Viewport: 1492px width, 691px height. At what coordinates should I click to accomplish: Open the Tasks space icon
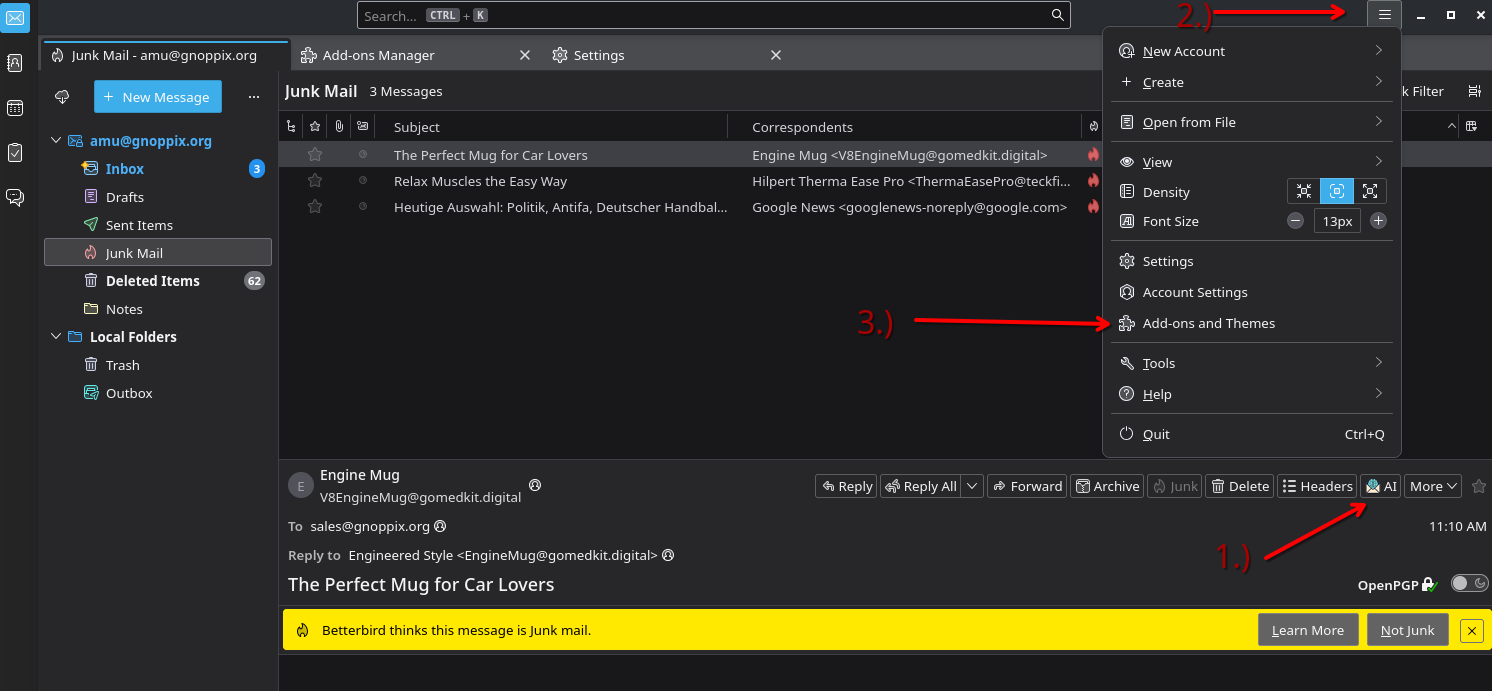(x=15, y=152)
